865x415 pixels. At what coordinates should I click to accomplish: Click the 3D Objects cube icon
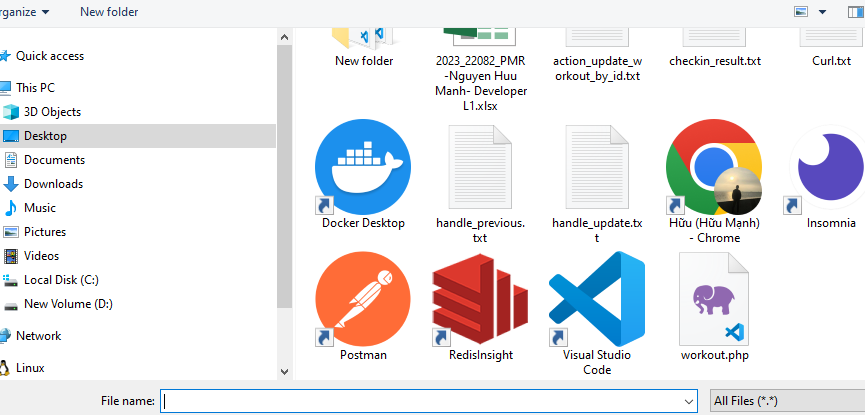(11, 112)
